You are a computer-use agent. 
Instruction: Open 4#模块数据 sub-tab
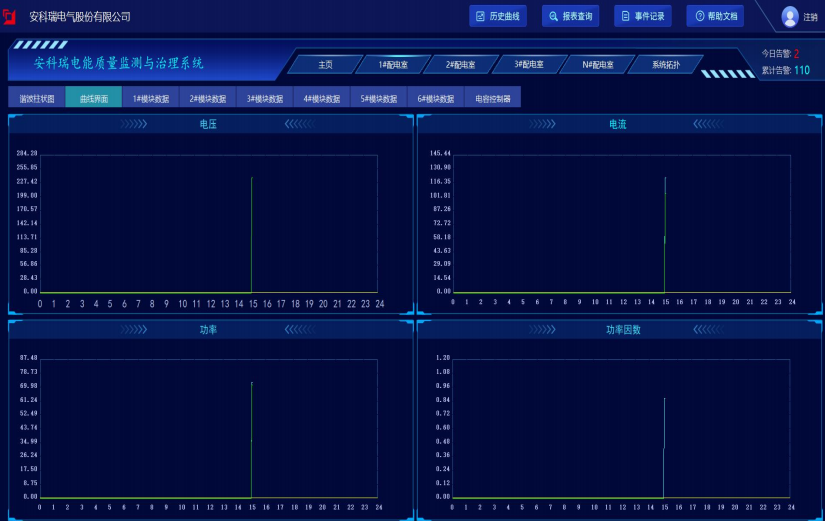[321, 98]
